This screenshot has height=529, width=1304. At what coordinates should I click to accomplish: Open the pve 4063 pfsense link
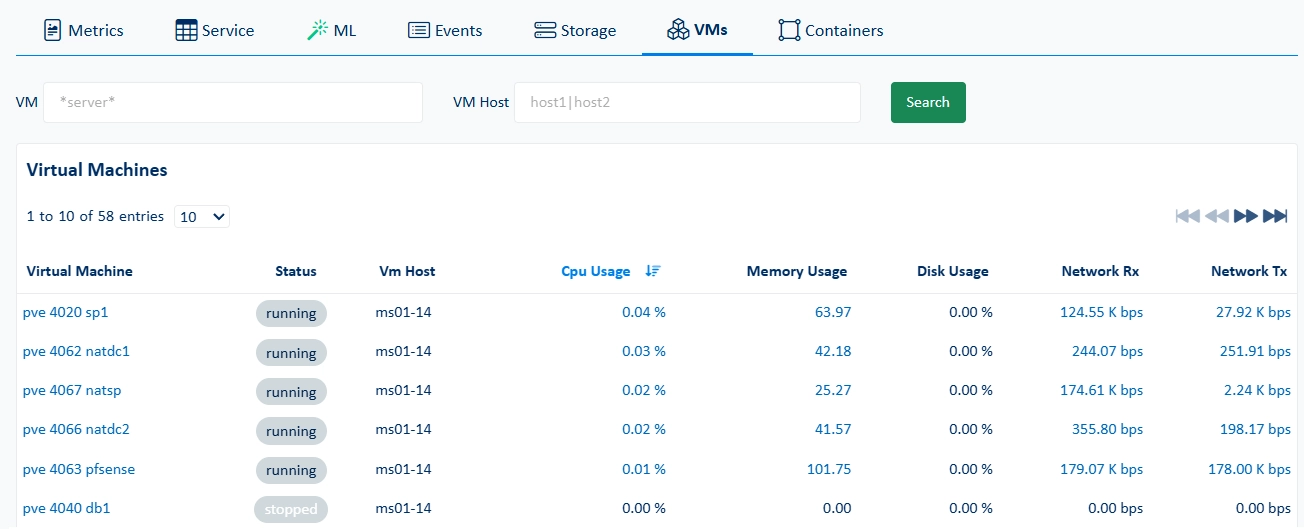[79, 469]
